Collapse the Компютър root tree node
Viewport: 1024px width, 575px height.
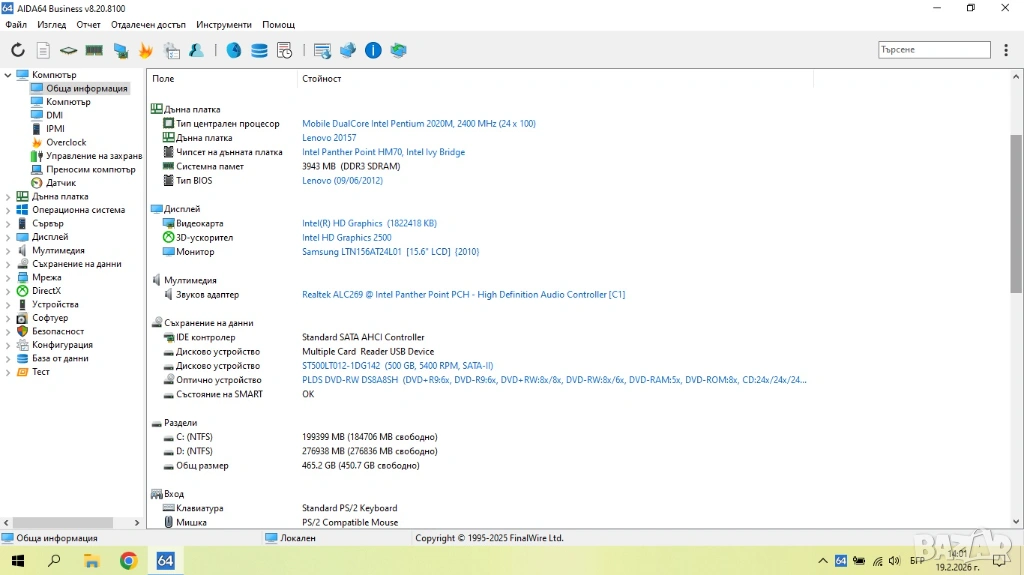8,75
